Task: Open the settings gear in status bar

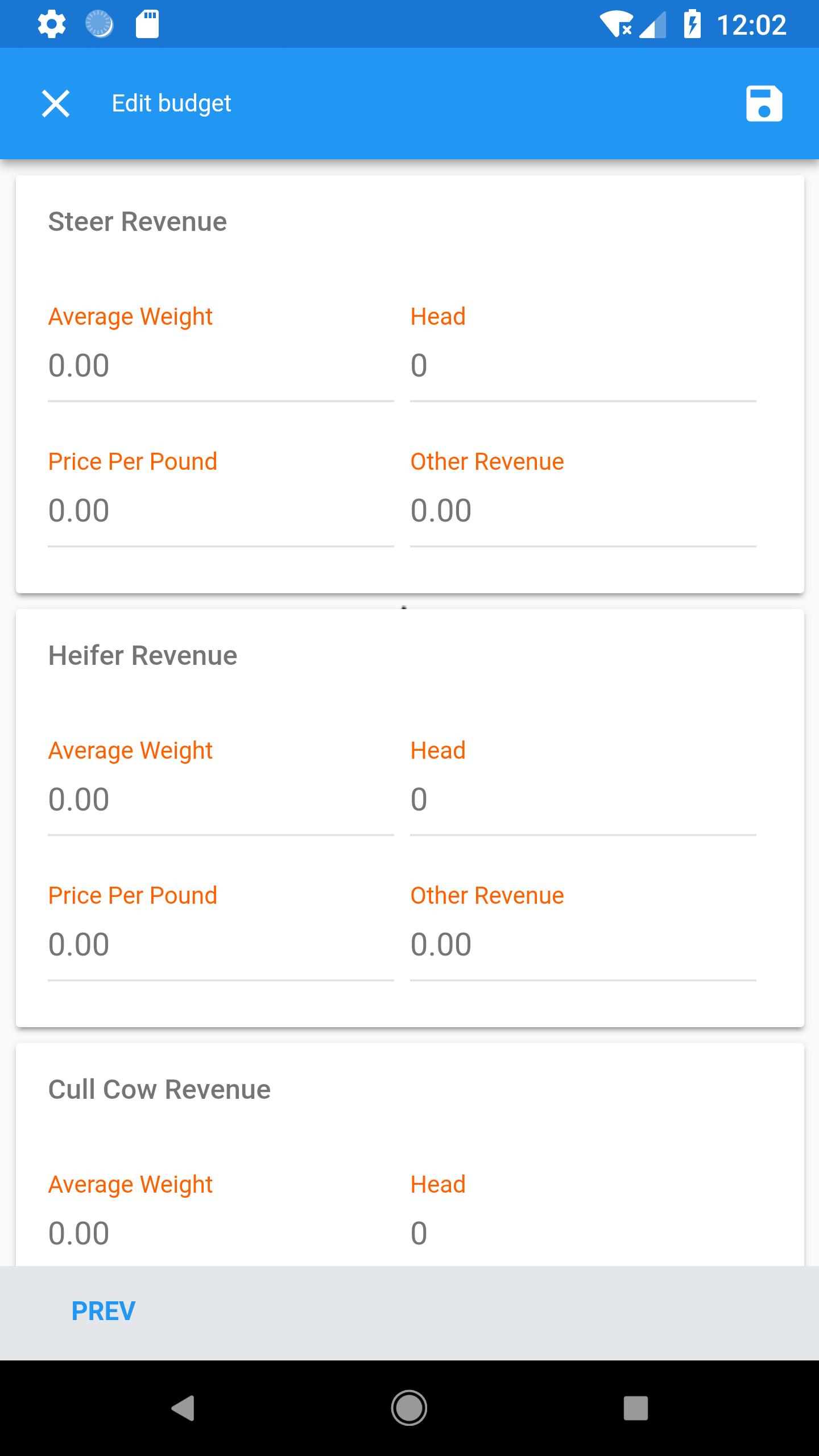Action: pos(52,24)
